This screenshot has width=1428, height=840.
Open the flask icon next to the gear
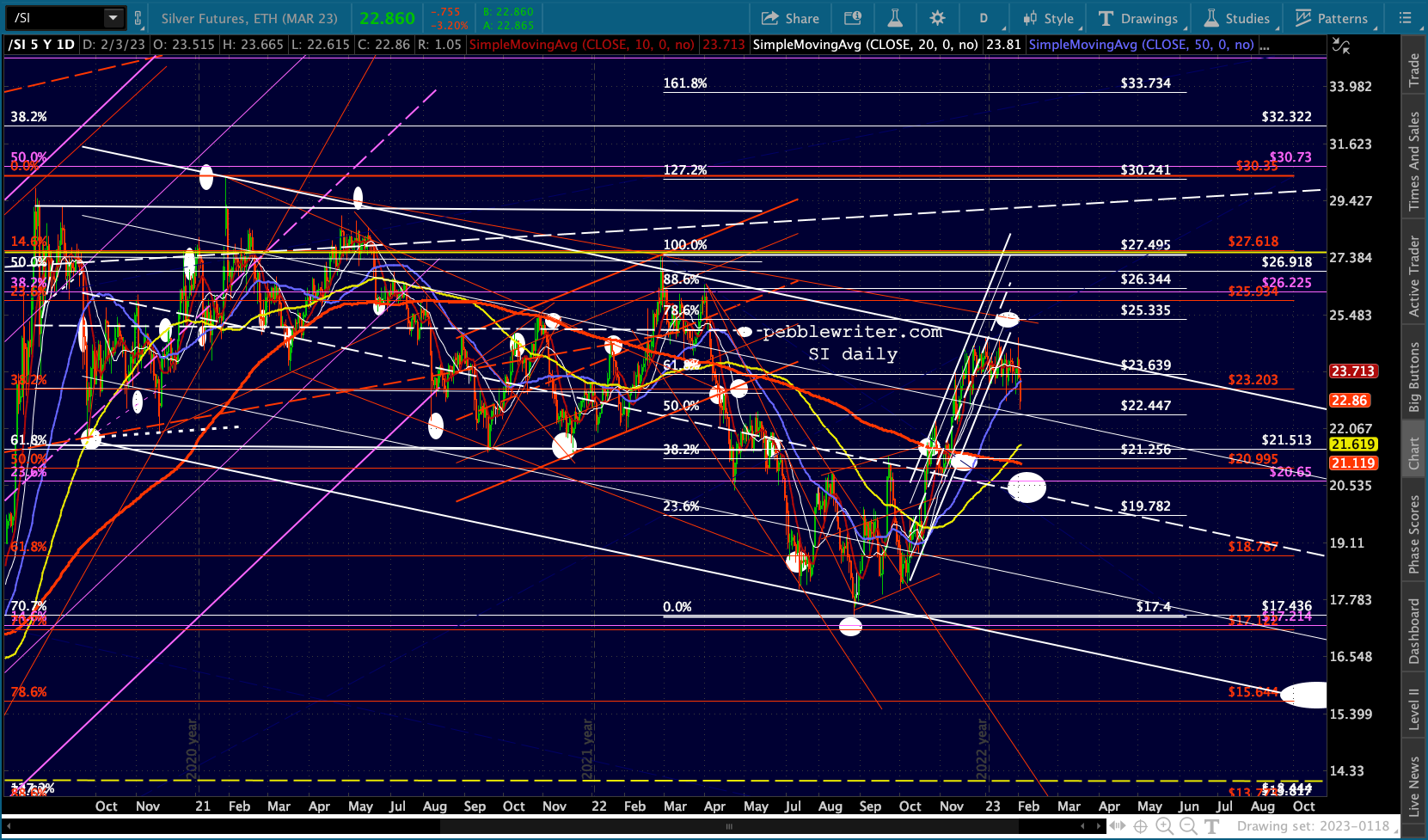pyautogui.click(x=895, y=18)
